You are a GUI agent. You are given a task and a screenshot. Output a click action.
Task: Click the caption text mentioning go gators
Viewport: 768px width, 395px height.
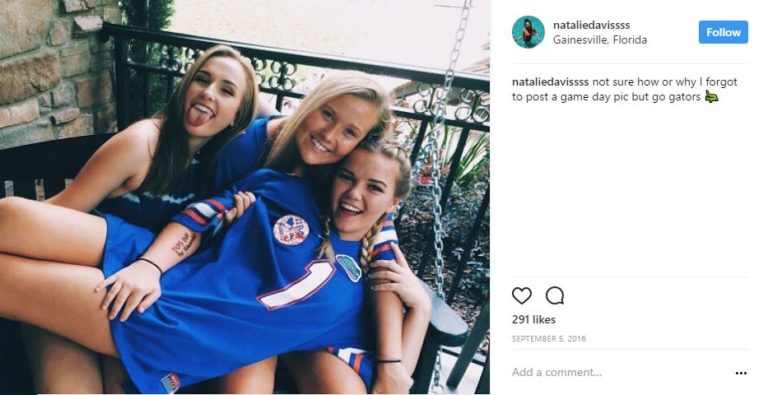[624, 90]
